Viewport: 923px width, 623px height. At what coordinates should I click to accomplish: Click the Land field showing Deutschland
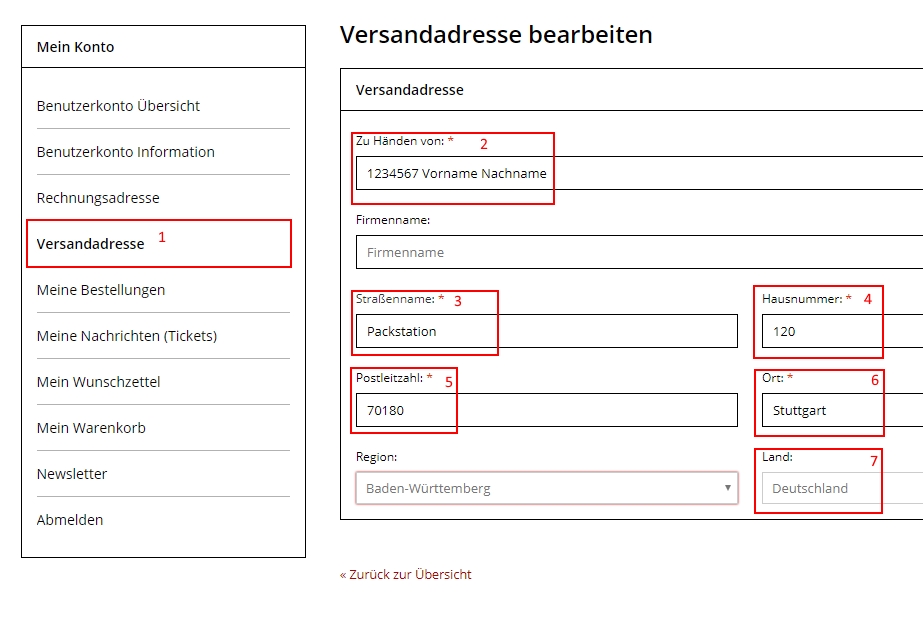click(x=842, y=488)
